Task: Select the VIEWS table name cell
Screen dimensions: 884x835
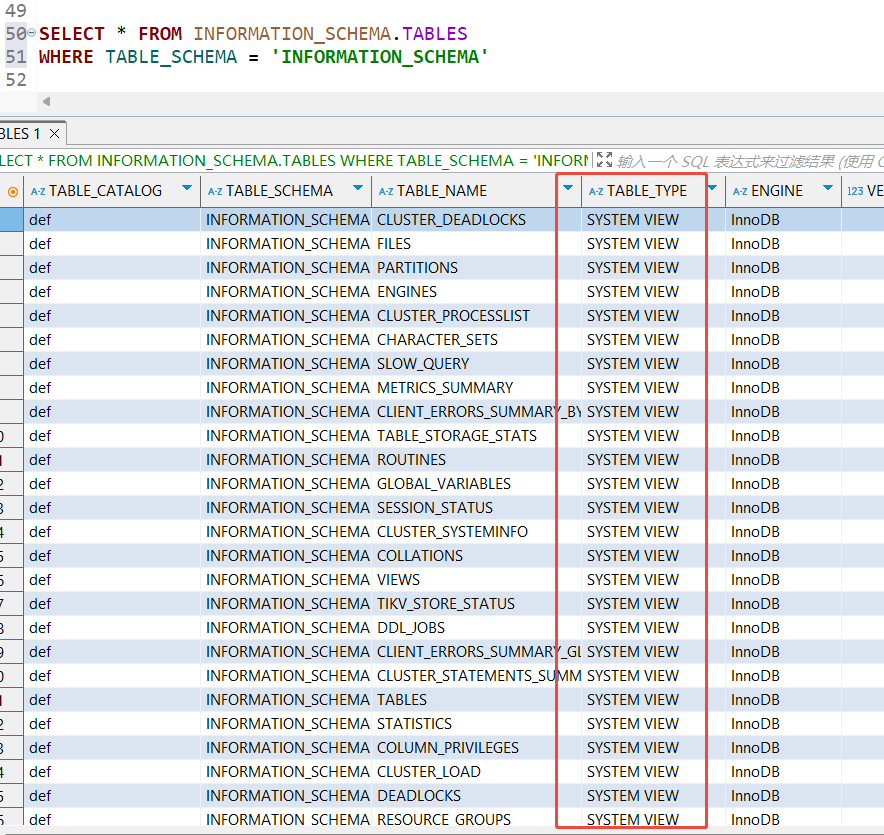Action: point(476,580)
